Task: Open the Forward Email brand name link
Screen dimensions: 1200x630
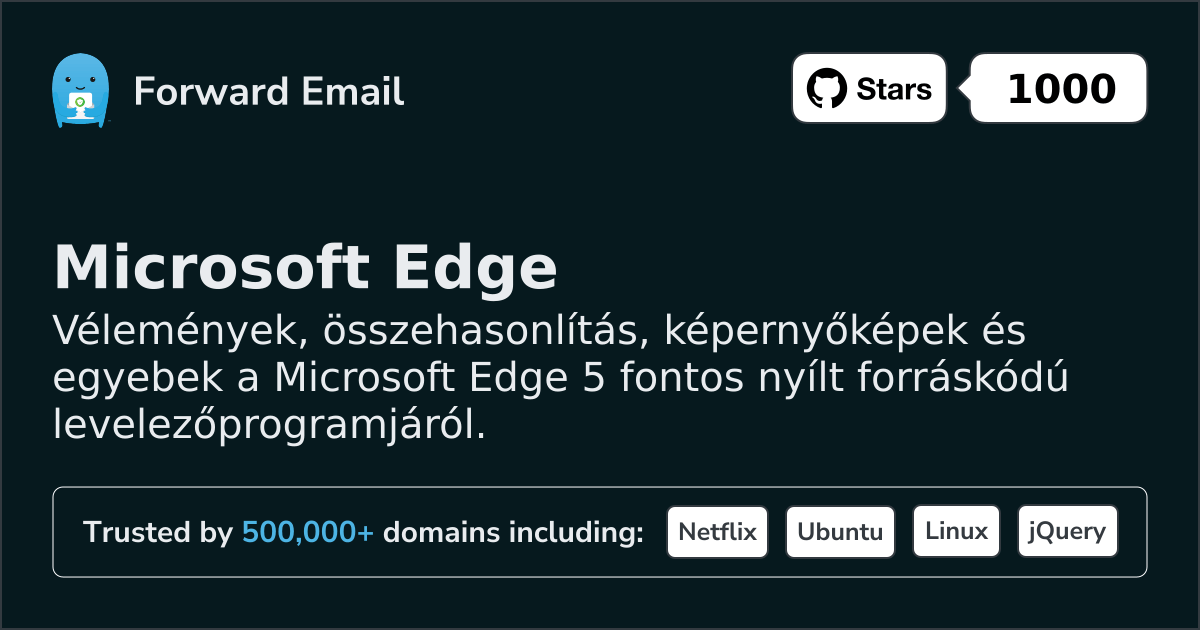Action: pyautogui.click(x=268, y=92)
